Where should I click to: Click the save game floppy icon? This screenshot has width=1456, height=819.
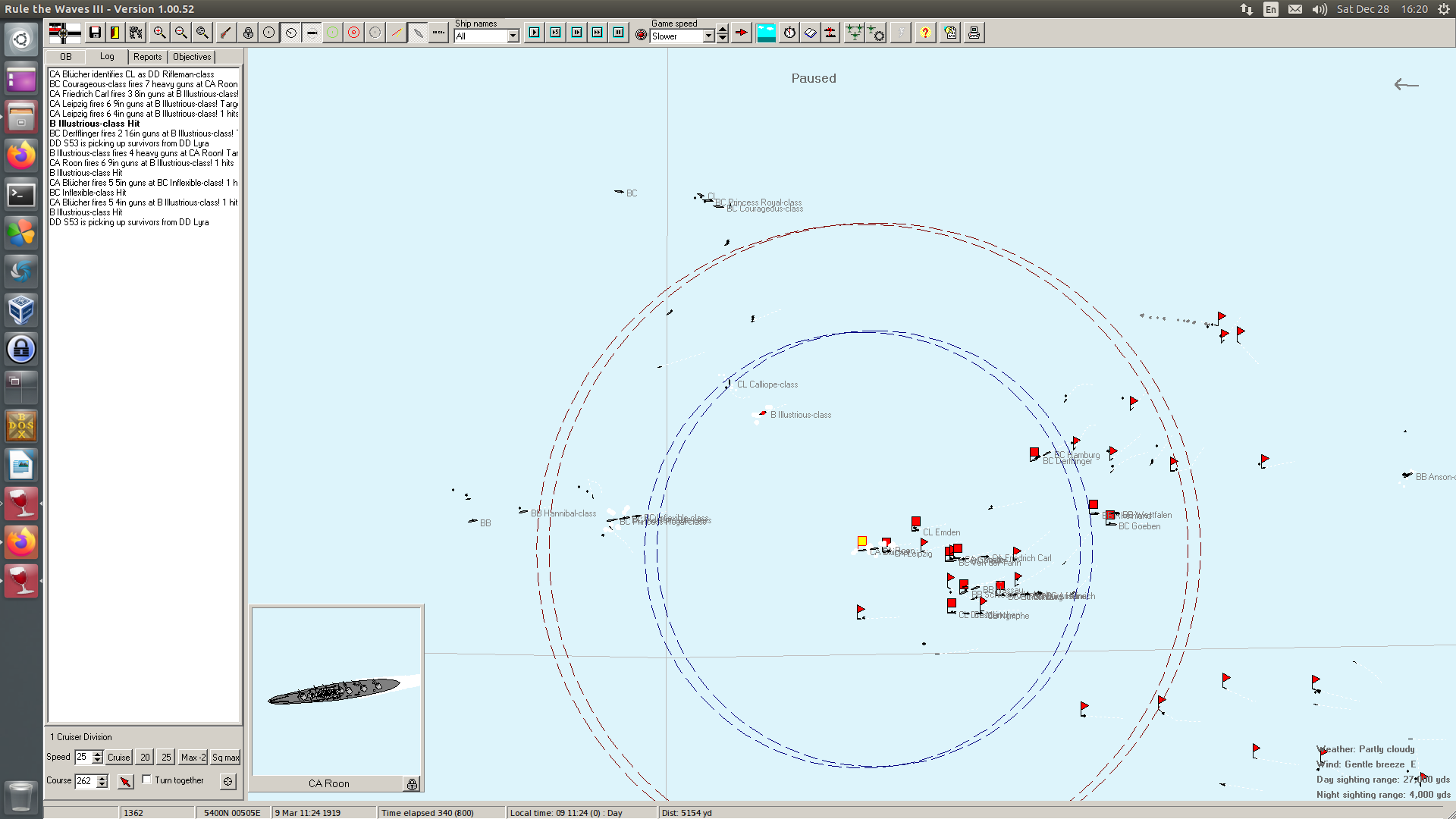[x=95, y=33]
